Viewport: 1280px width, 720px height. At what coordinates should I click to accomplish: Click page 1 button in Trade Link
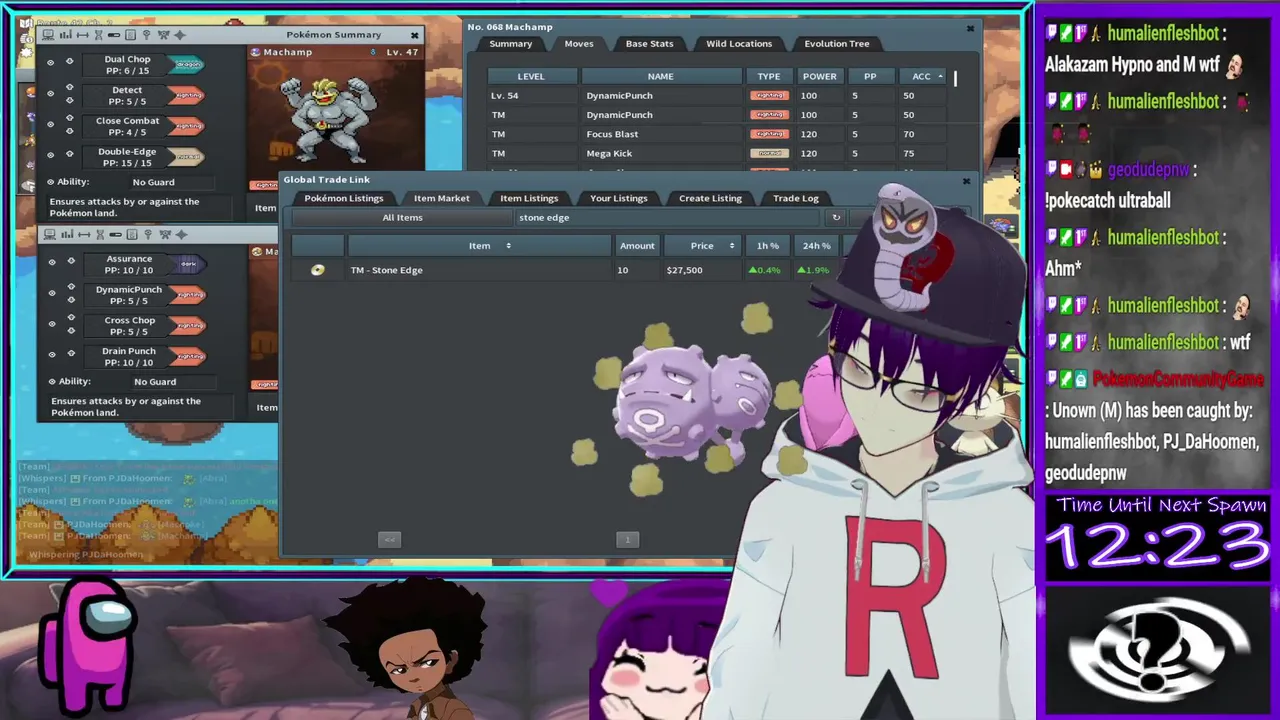pos(627,539)
